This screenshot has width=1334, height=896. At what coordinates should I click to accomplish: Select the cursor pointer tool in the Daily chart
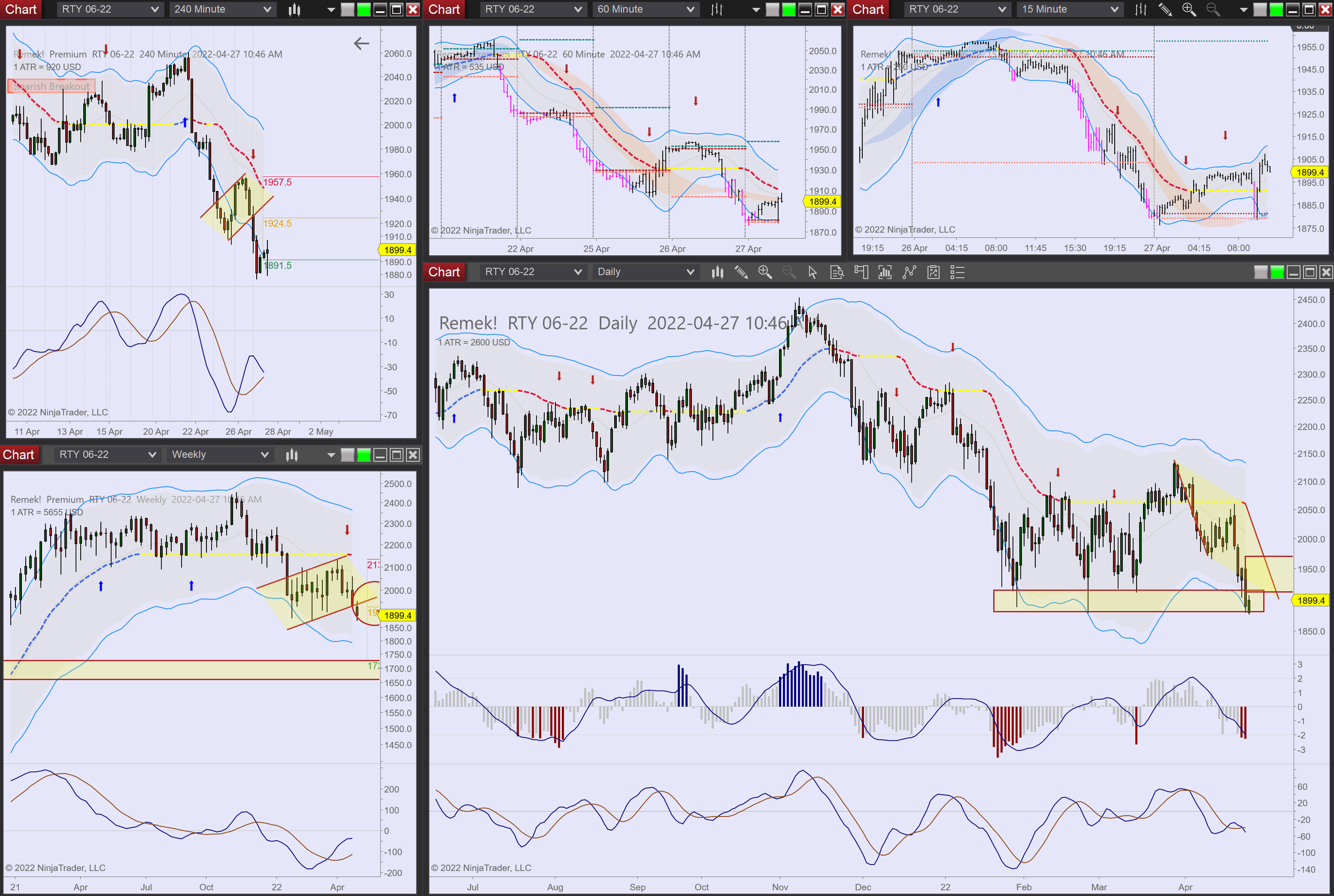point(812,272)
